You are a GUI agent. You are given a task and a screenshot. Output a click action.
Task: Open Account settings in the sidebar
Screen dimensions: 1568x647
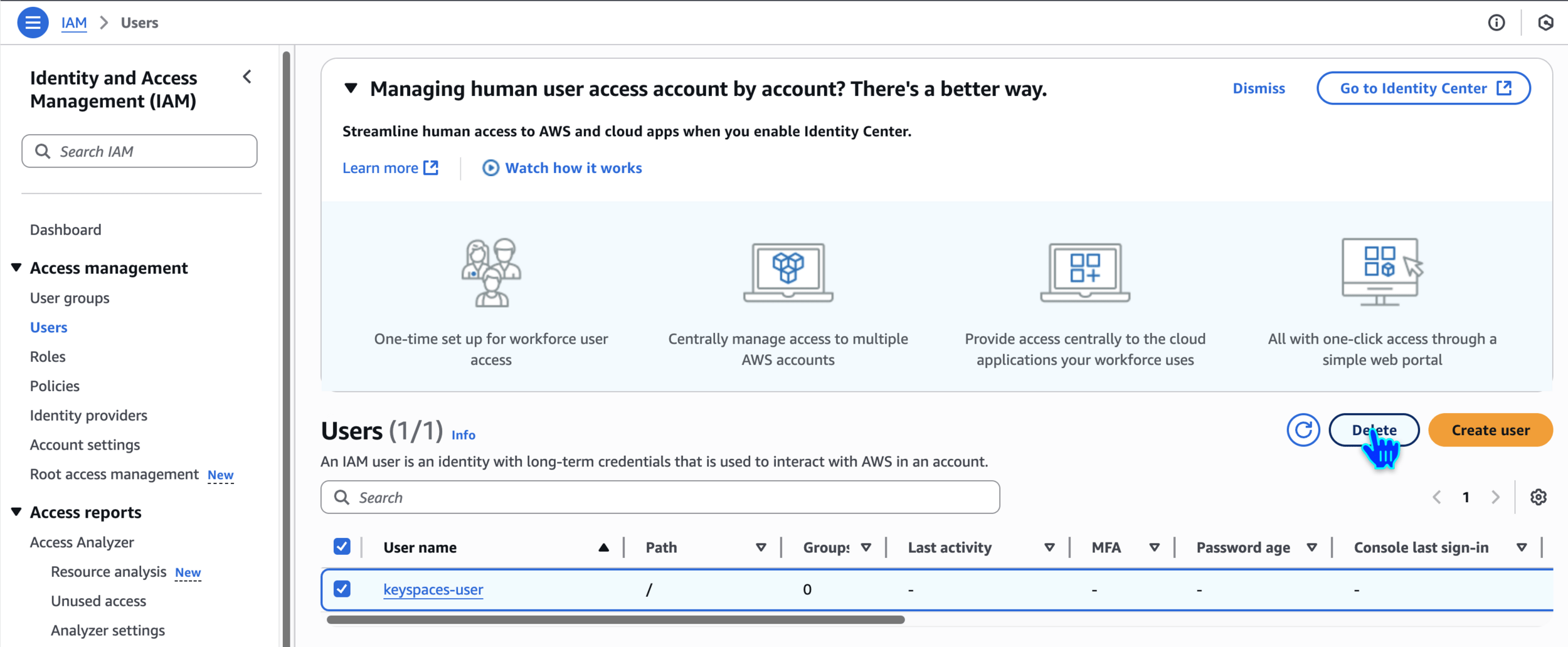[85, 444]
